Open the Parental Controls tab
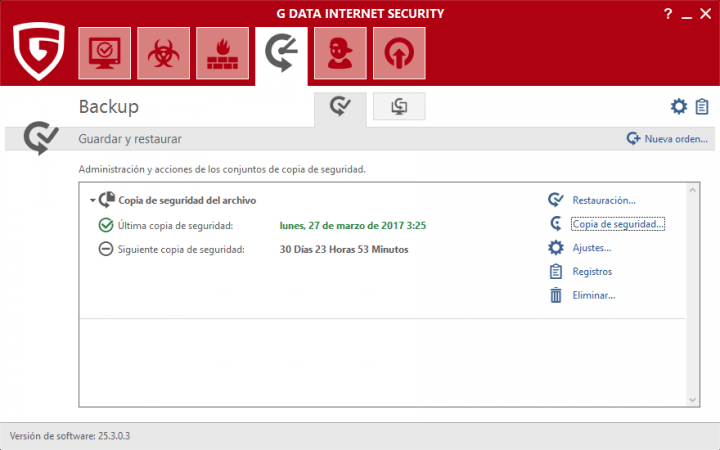 point(340,53)
